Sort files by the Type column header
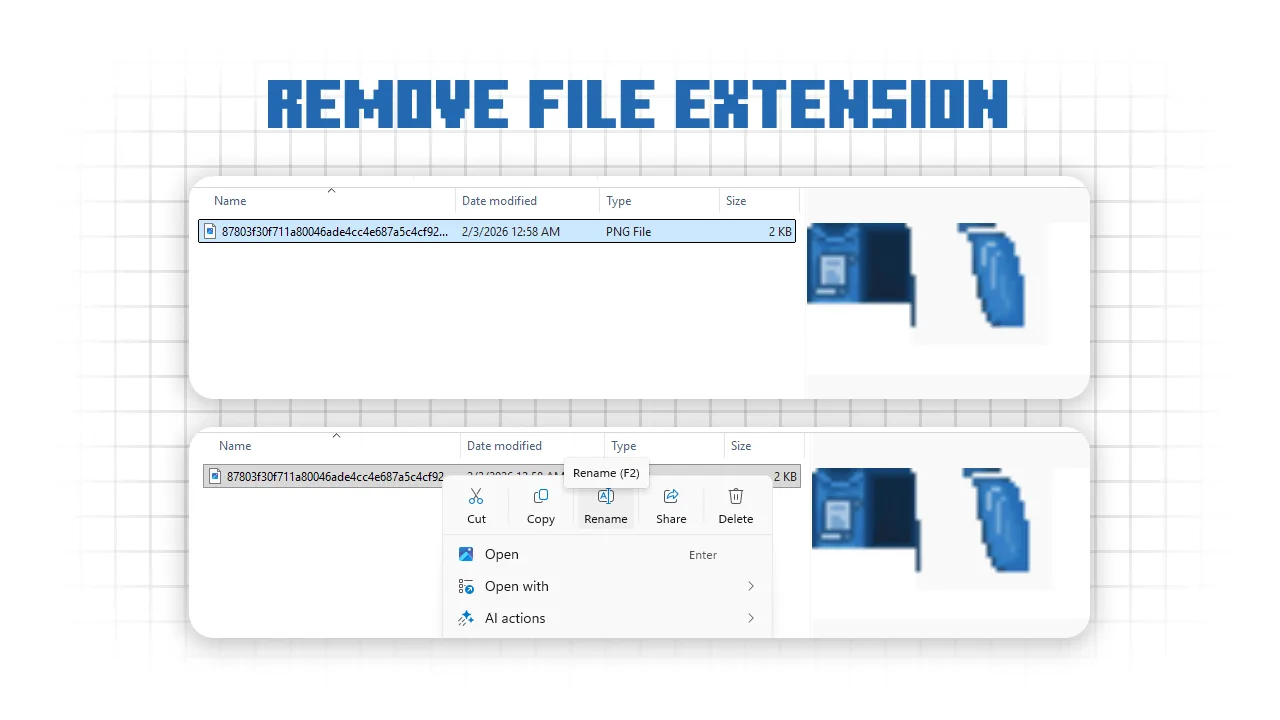The width and height of the screenshot is (1280, 720). pos(618,200)
